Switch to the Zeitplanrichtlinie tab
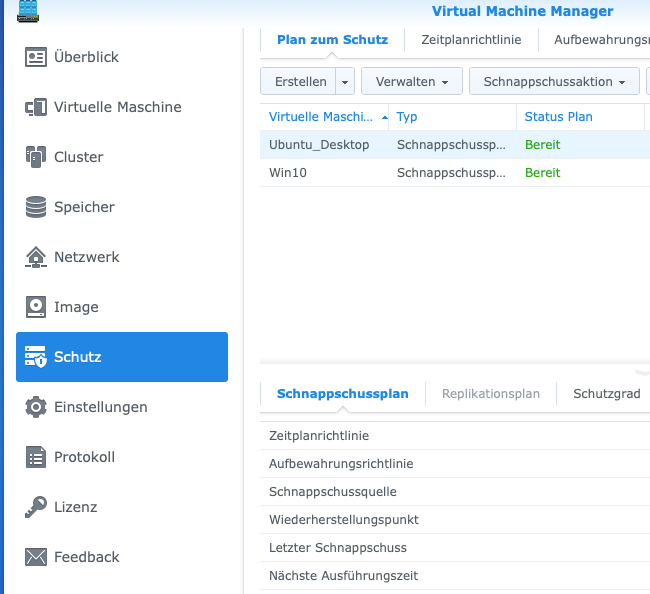Viewport: 650px width, 594px height. pyautogui.click(x=471, y=40)
